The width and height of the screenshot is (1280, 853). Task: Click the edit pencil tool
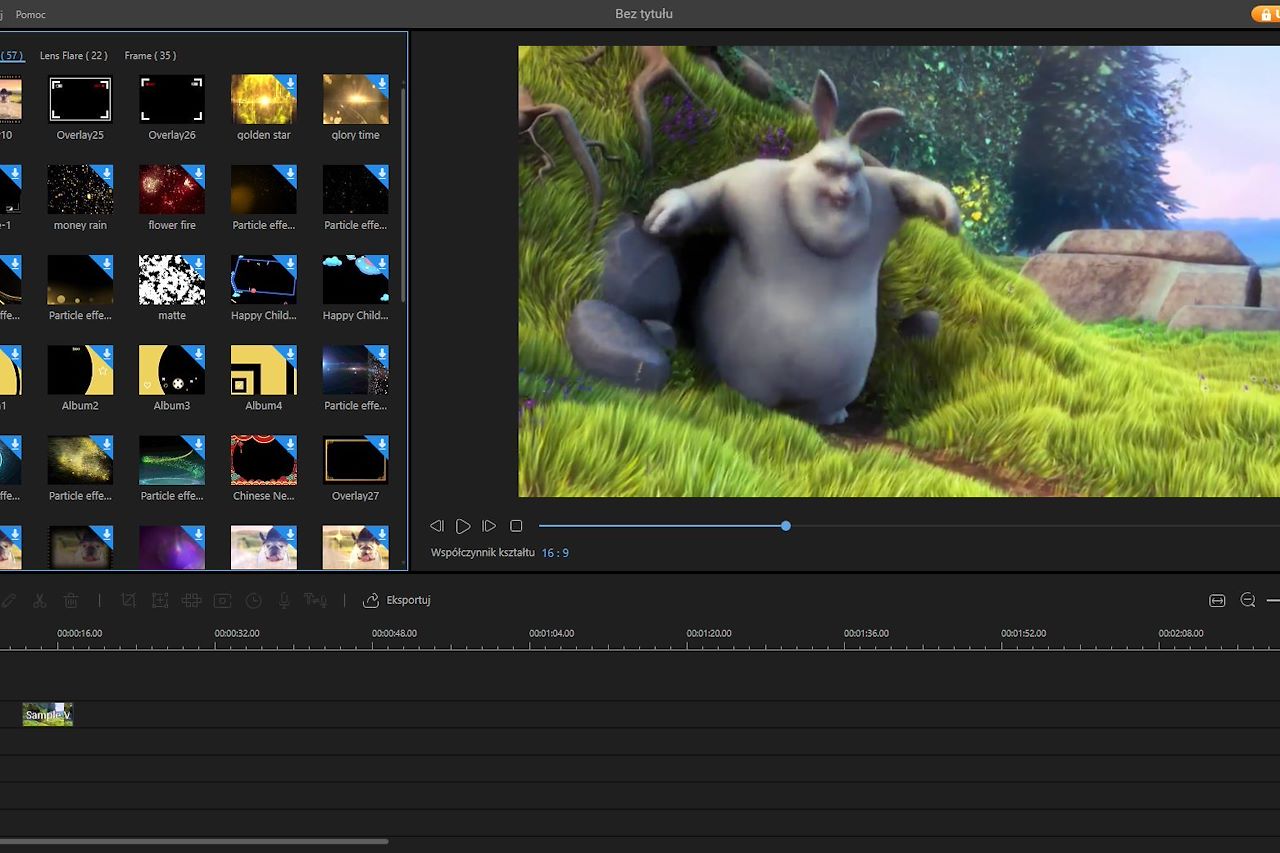tap(9, 600)
